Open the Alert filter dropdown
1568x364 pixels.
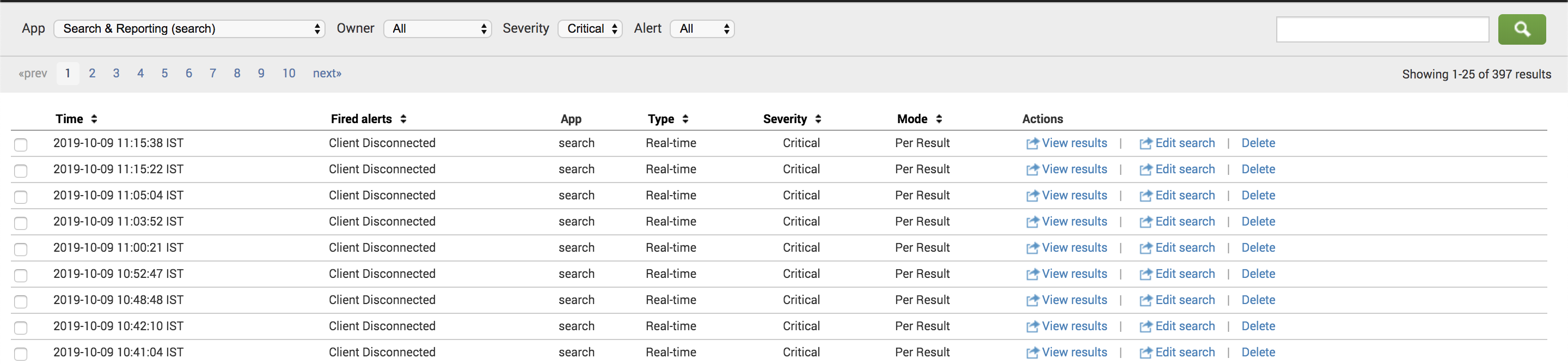pyautogui.click(x=702, y=29)
